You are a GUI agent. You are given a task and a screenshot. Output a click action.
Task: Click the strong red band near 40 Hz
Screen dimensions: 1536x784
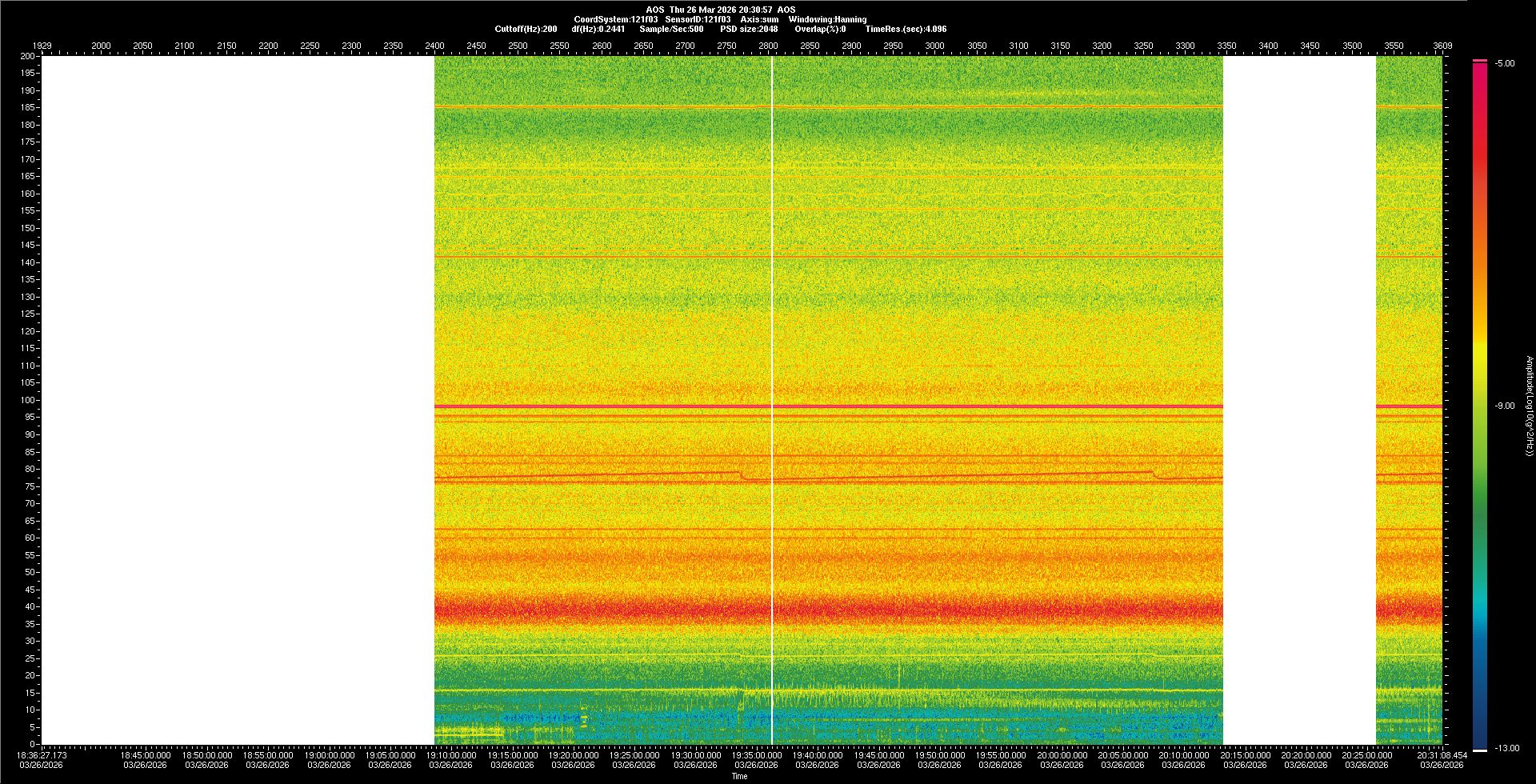(828, 610)
